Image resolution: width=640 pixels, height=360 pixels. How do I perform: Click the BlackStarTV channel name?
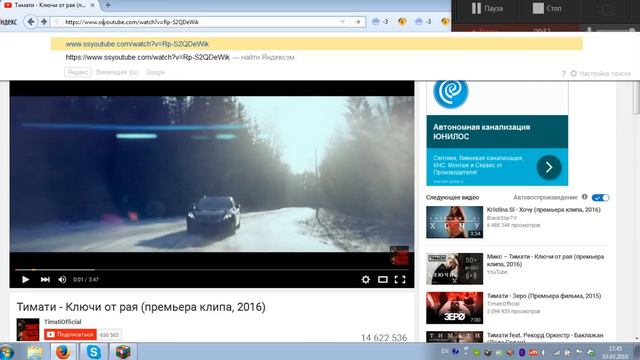[x=502, y=218]
